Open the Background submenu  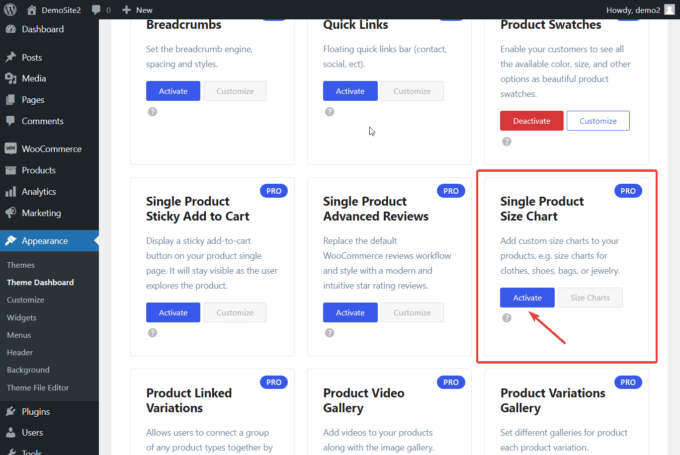tap(28, 370)
